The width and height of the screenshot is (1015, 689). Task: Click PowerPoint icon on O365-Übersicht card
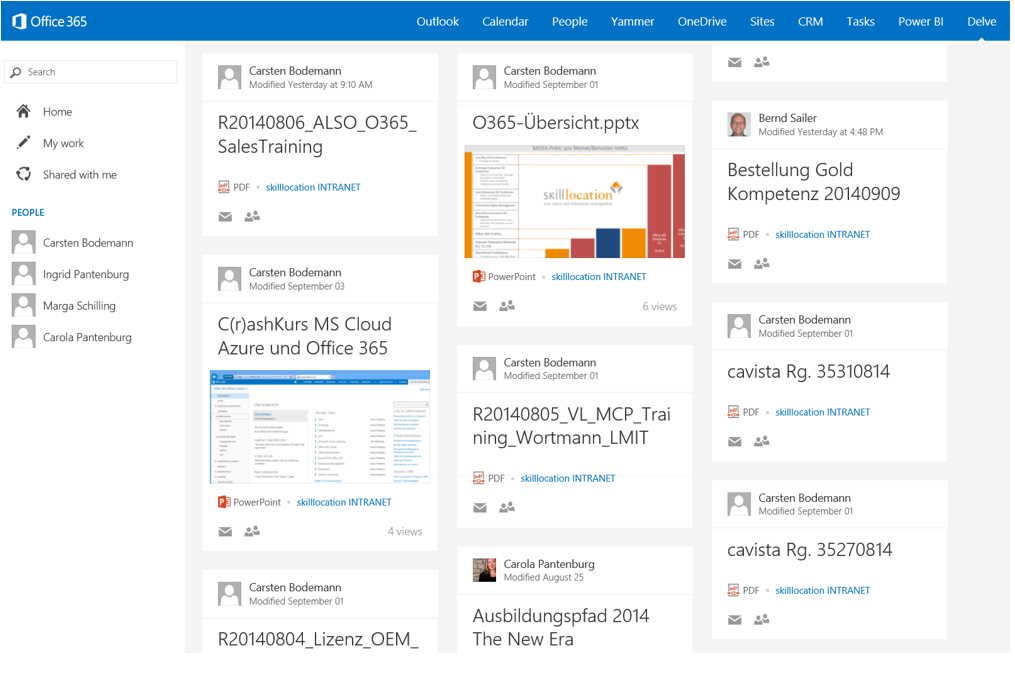[479, 277]
